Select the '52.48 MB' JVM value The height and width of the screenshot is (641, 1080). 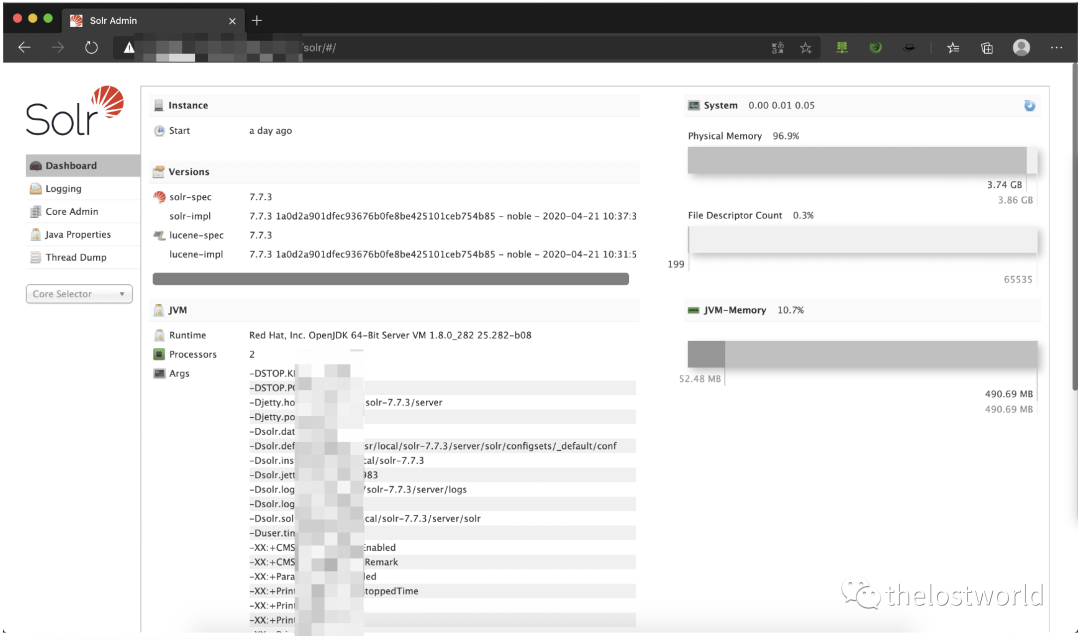[x=700, y=379]
